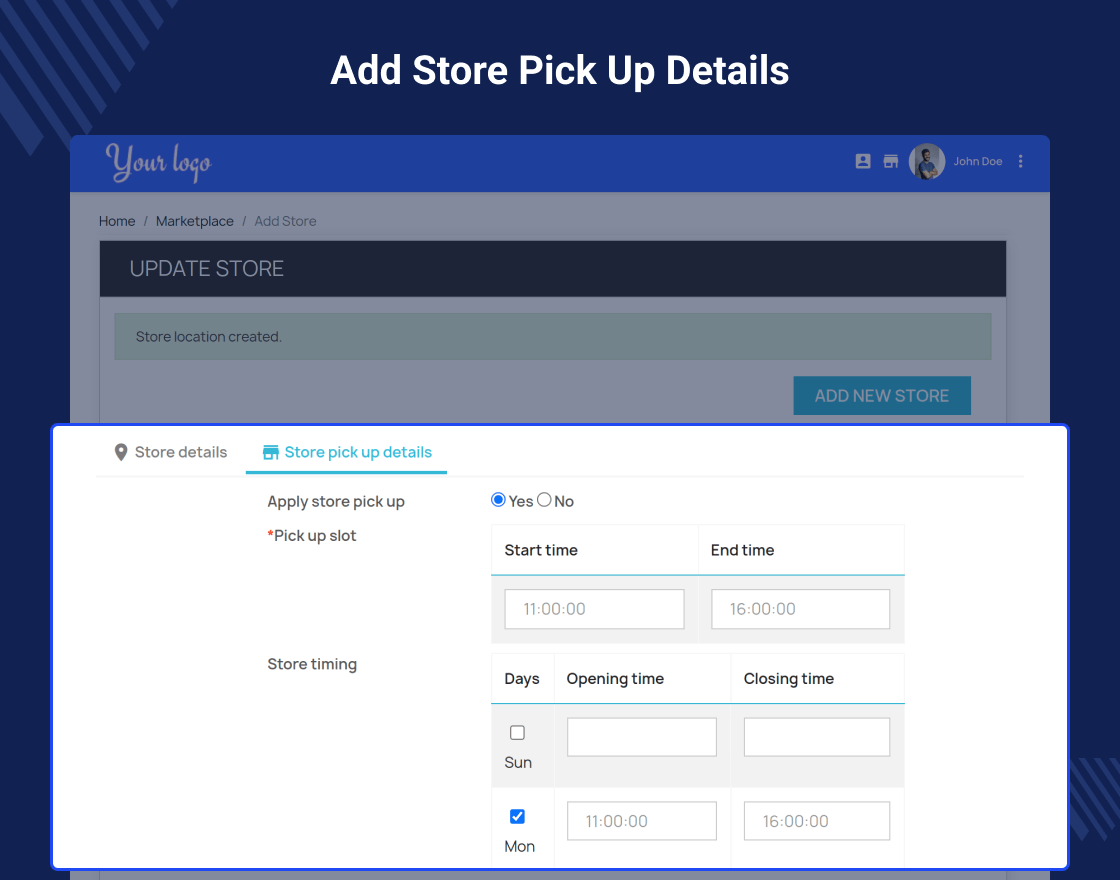Click the Store location created message
The width and height of the screenshot is (1120, 880).
pyautogui.click(x=553, y=336)
